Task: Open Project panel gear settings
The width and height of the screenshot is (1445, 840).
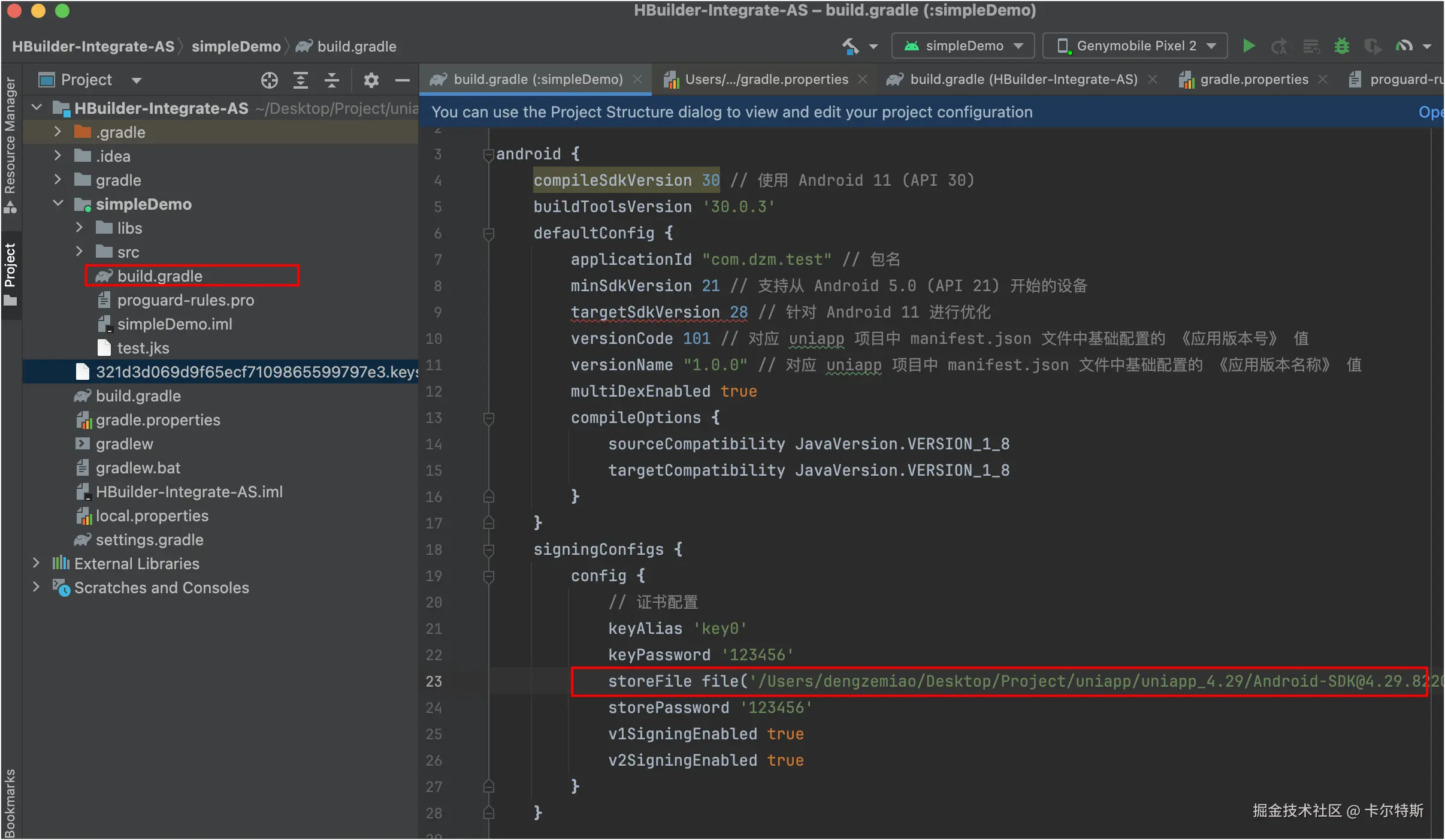Action: 371,80
